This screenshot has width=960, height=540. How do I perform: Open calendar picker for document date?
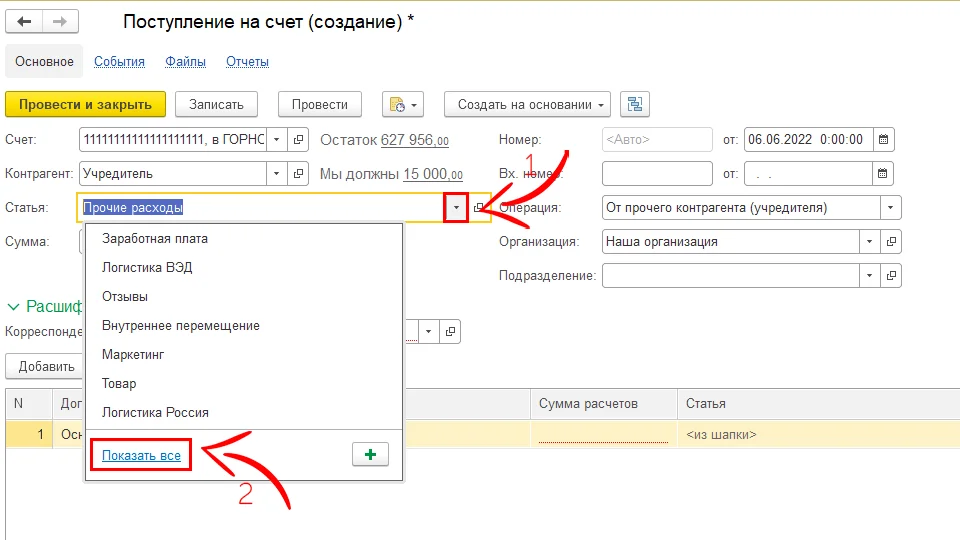pos(884,140)
